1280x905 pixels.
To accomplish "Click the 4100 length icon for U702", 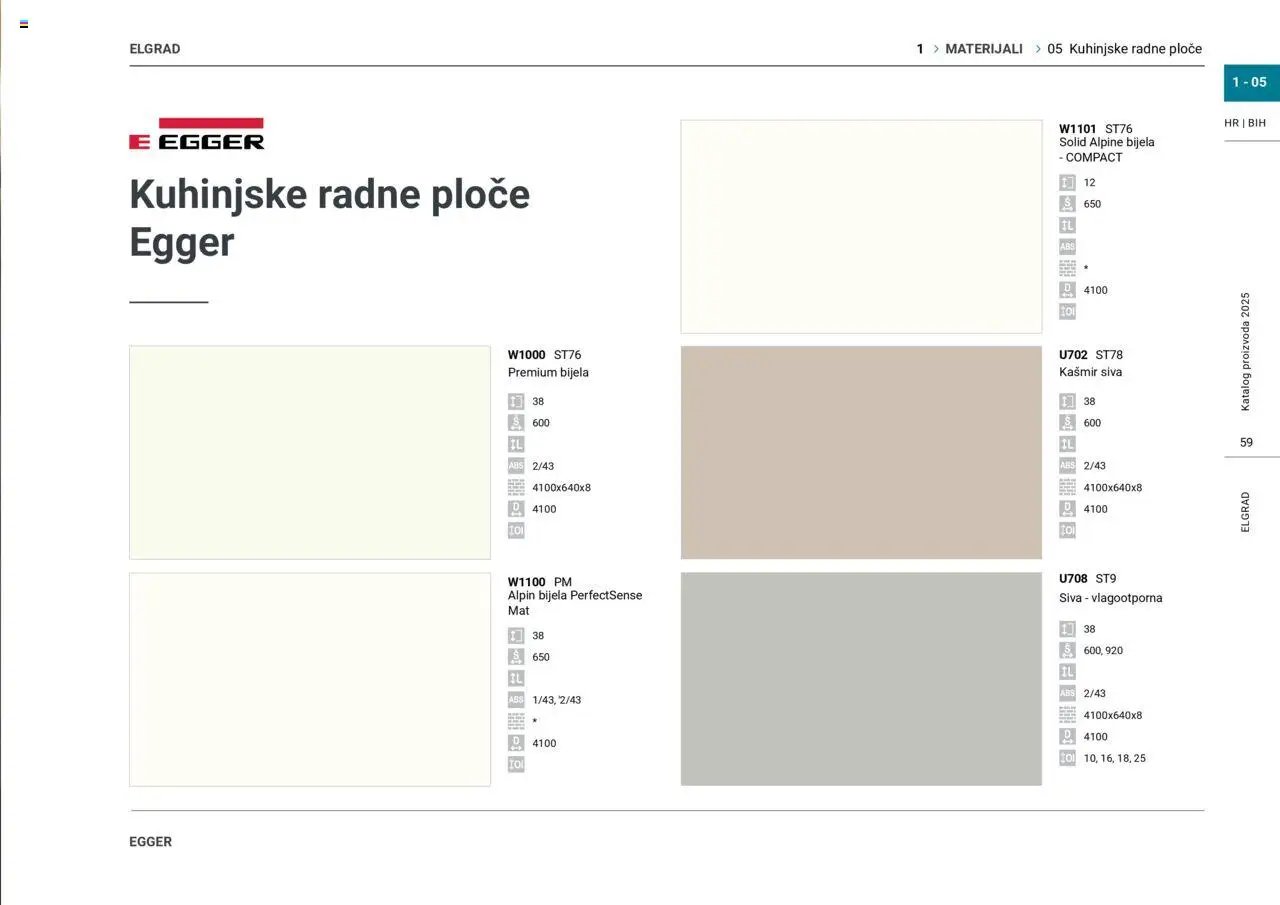I will pos(1067,509).
